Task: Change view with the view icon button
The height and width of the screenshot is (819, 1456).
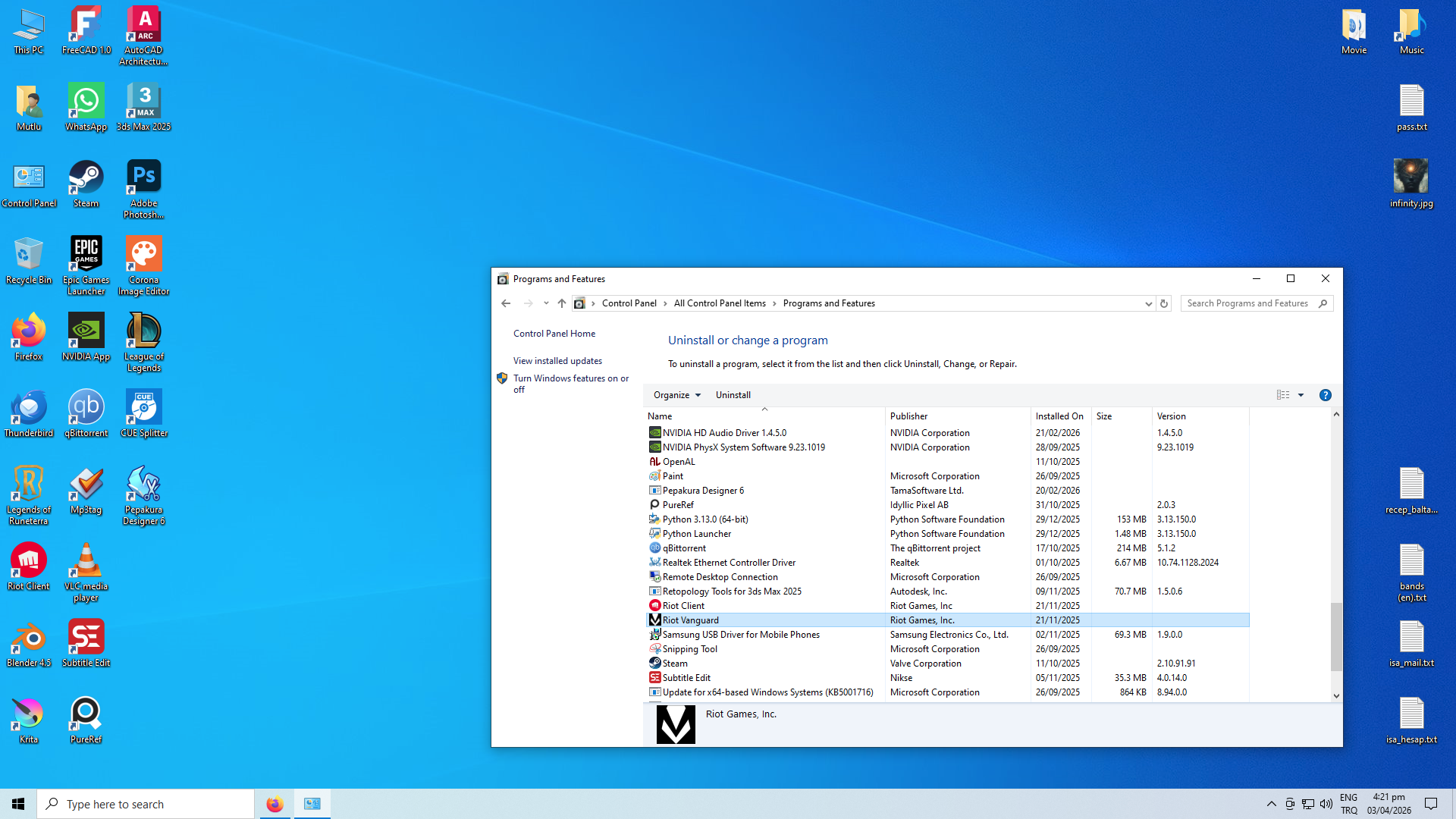Action: (x=1283, y=395)
